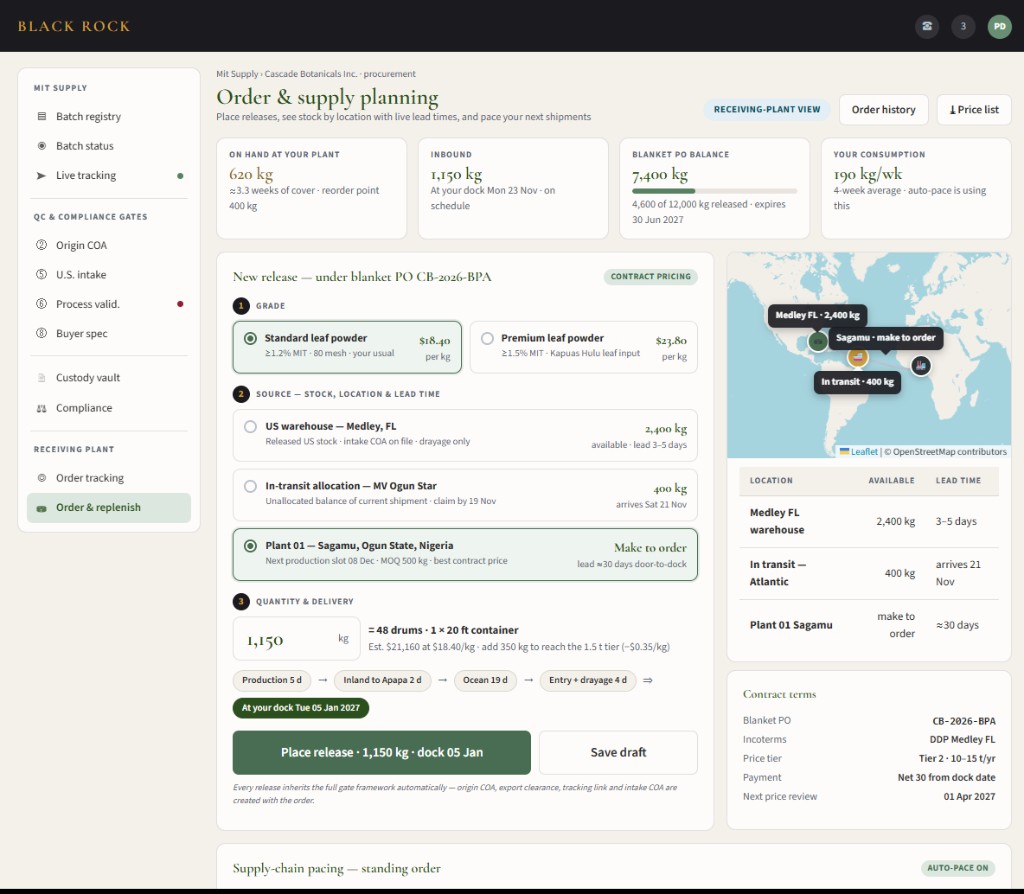Place release 1,150 kg dock 05 Jan
This screenshot has width=1024, height=894.
[x=381, y=752]
